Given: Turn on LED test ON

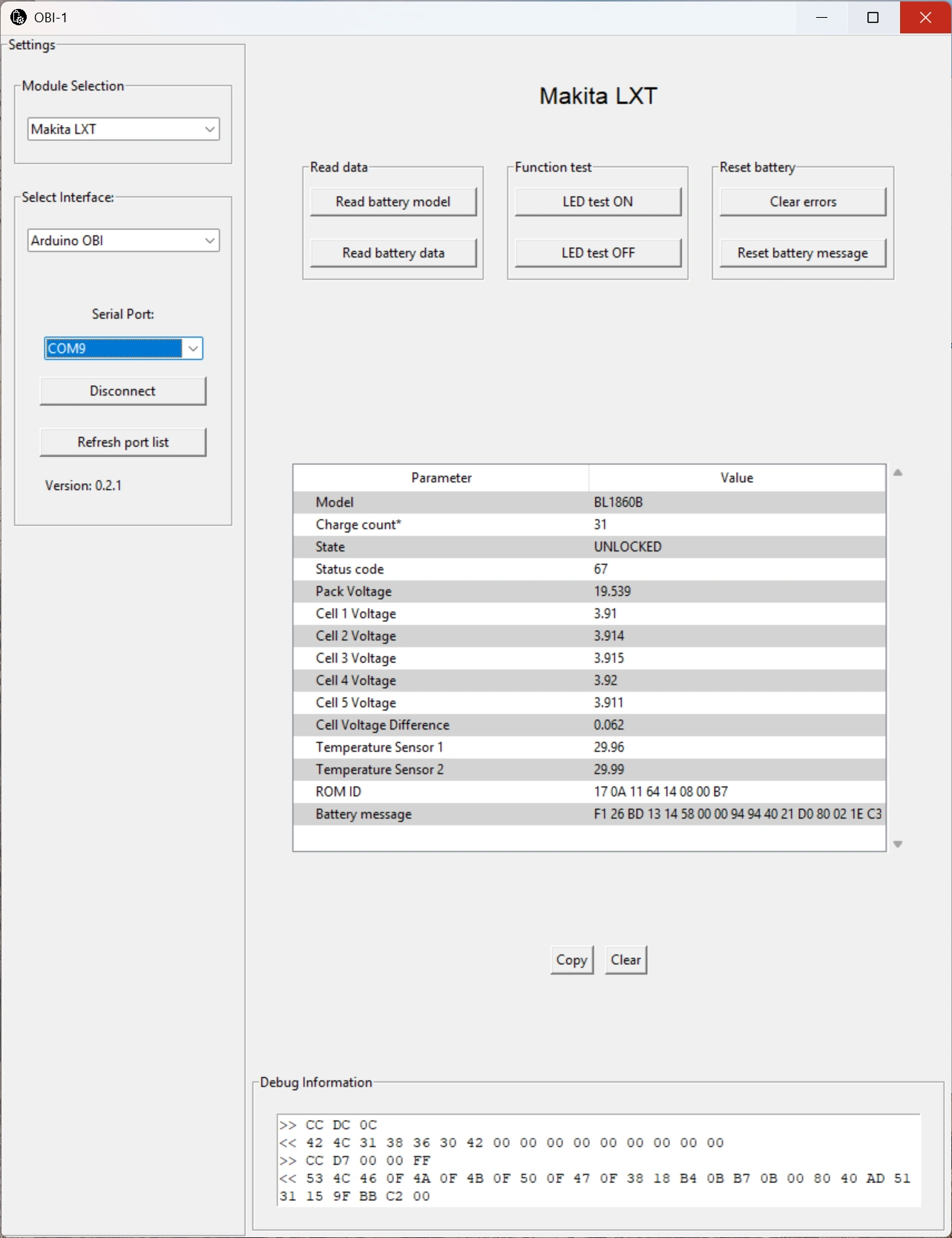Looking at the screenshot, I should pyautogui.click(x=598, y=202).
